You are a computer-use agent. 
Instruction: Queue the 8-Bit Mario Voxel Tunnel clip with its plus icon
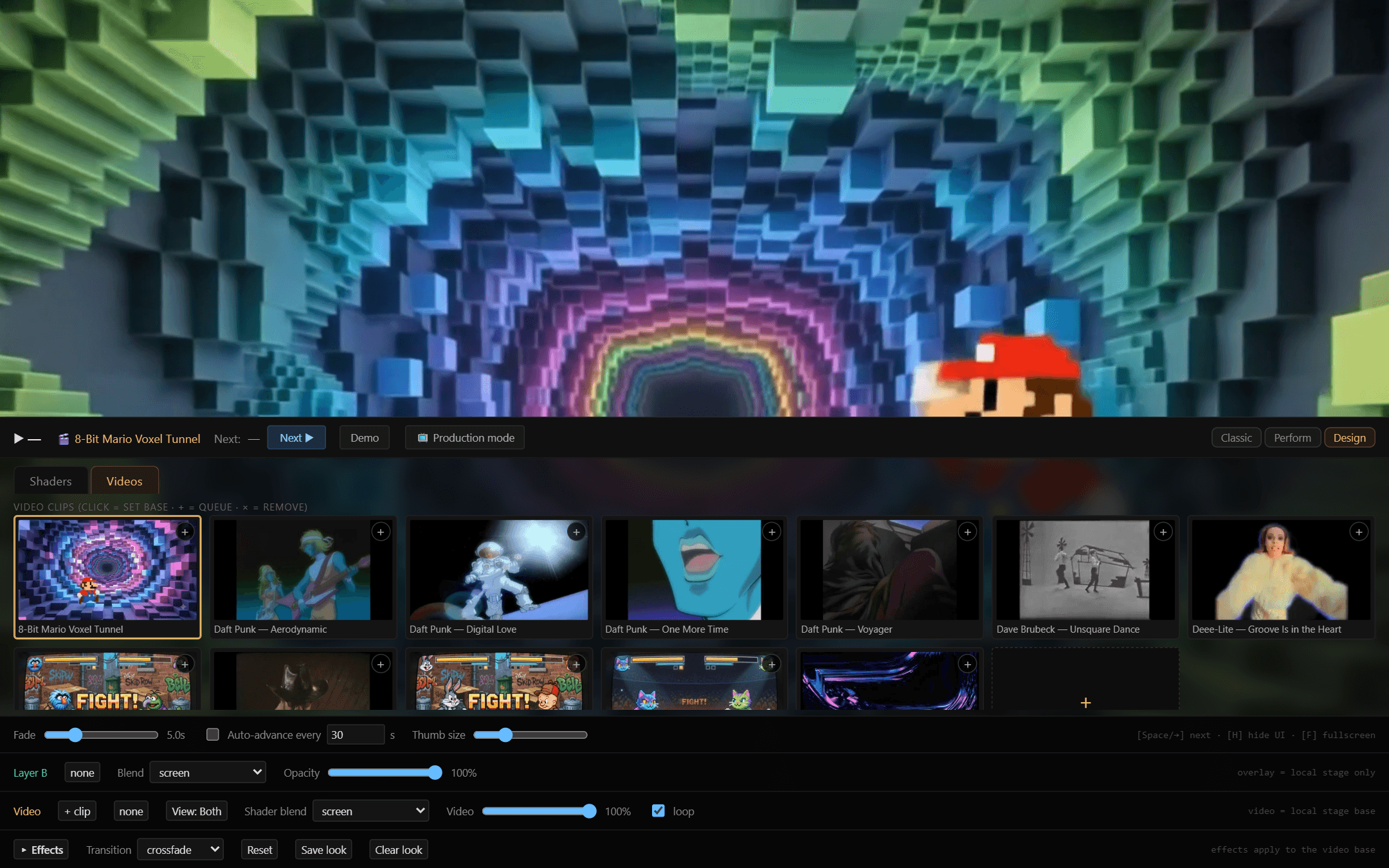185,532
